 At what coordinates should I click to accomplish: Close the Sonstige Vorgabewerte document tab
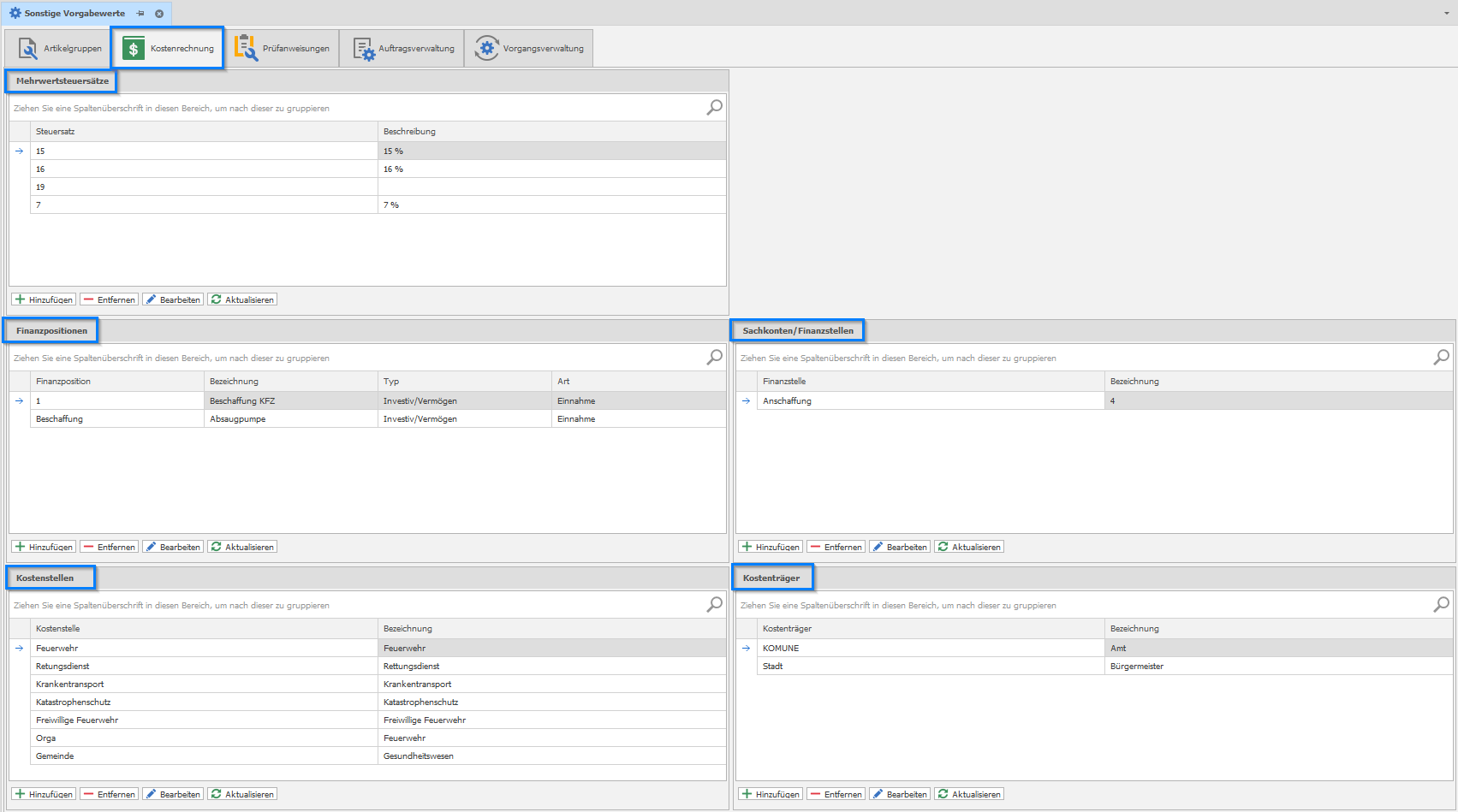point(159,14)
